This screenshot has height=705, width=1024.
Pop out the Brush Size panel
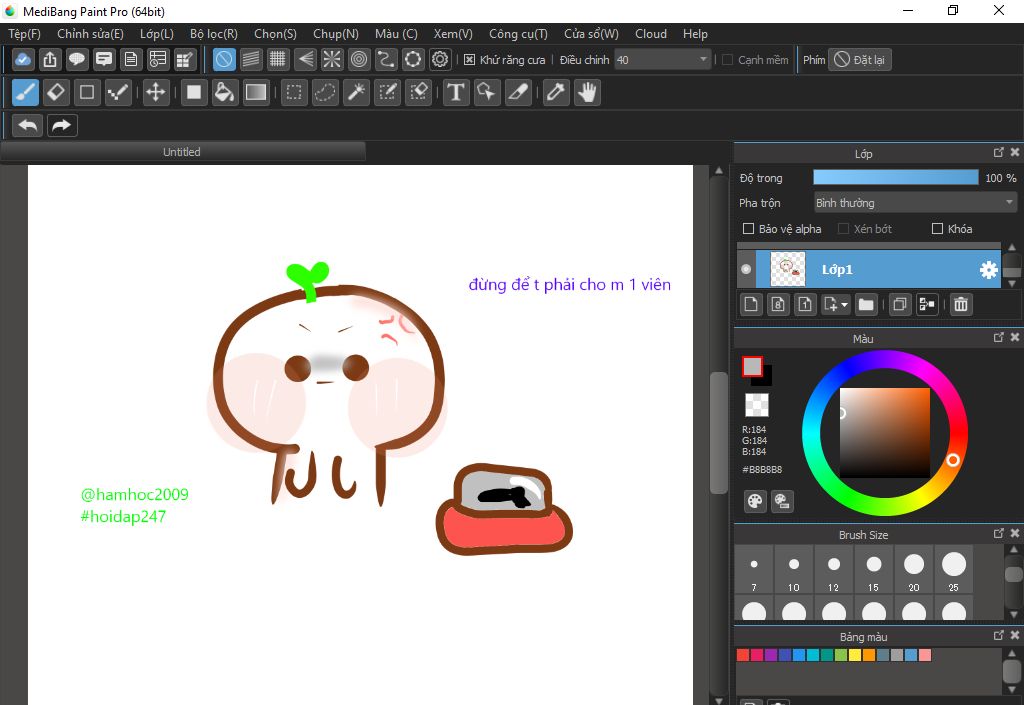click(x=999, y=533)
